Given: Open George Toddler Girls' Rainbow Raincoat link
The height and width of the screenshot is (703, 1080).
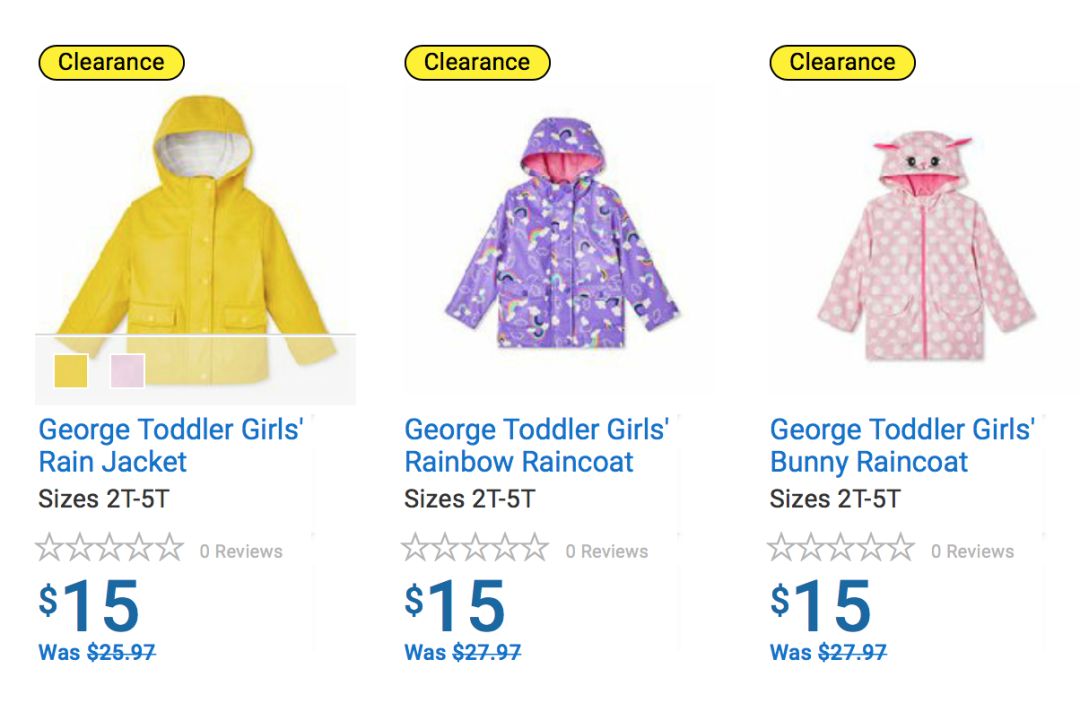Looking at the screenshot, I should (x=536, y=446).
